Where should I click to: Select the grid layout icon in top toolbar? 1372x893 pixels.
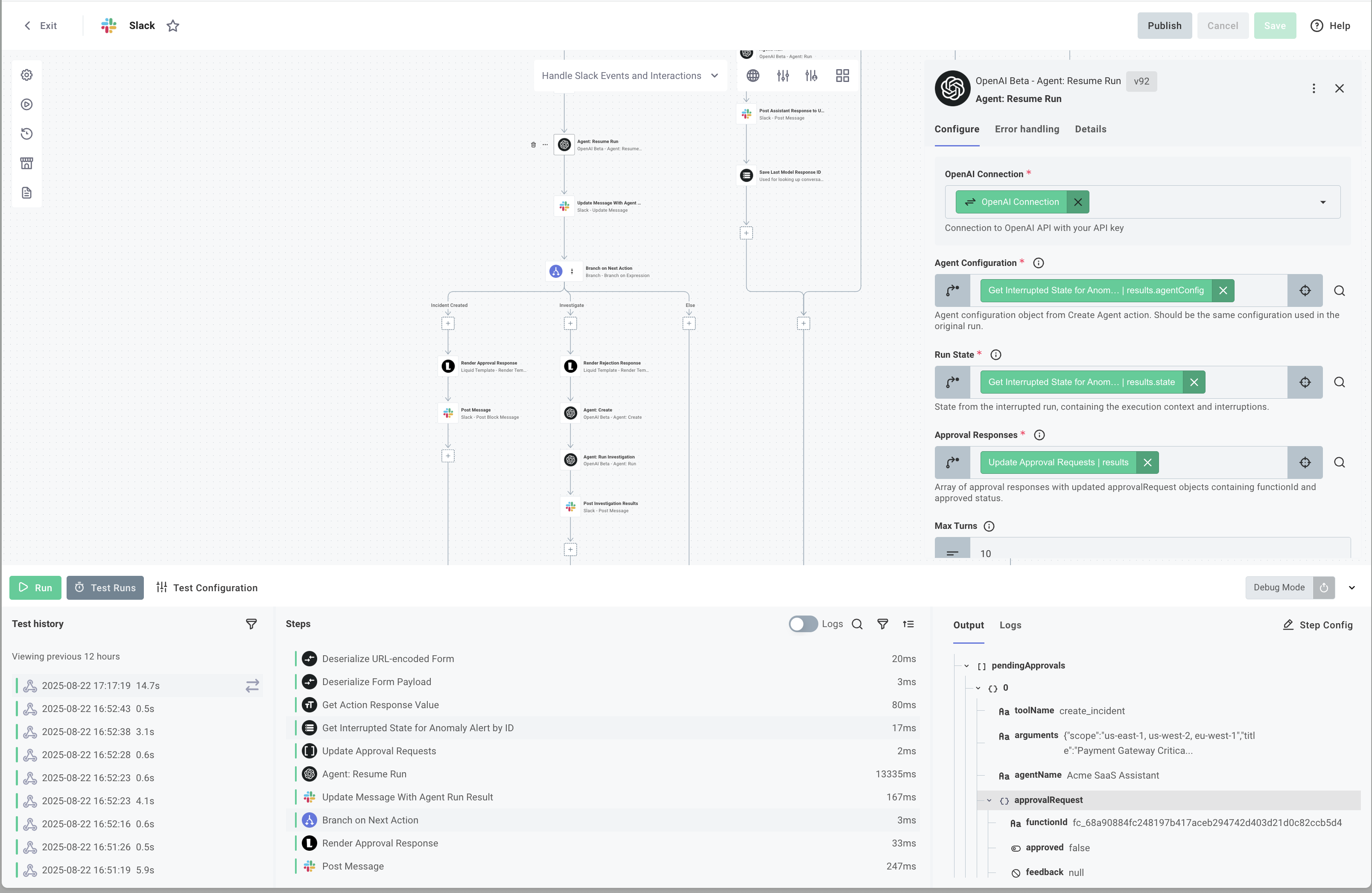[842, 75]
